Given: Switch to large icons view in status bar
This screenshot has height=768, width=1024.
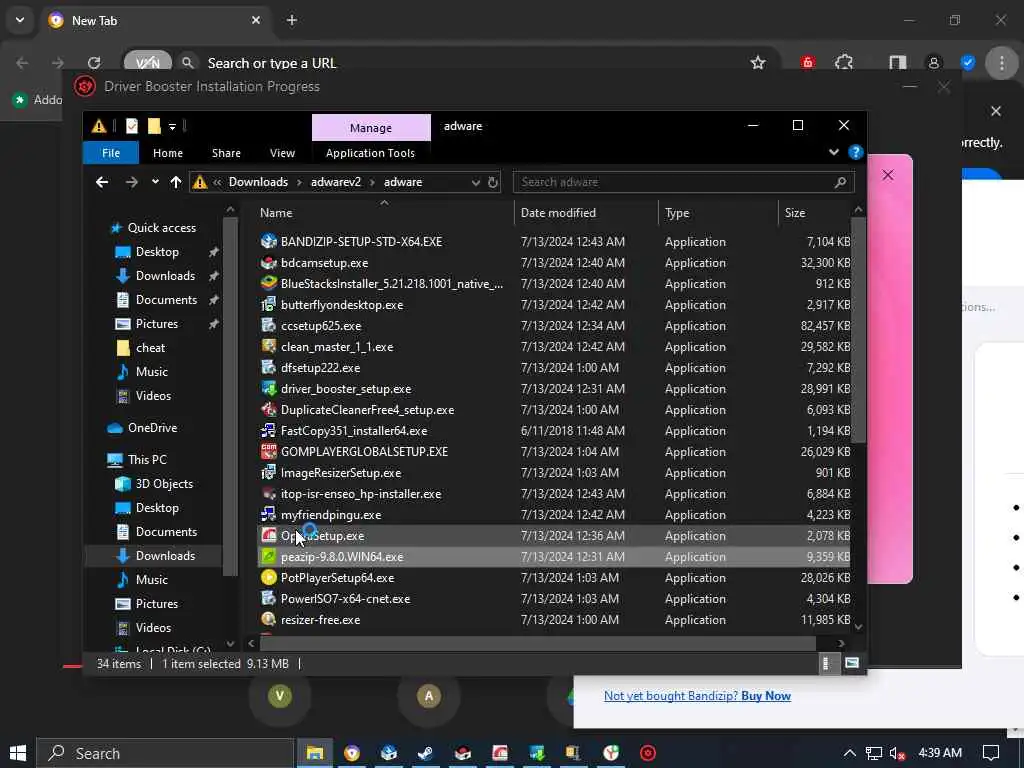Looking at the screenshot, I should [x=852, y=664].
